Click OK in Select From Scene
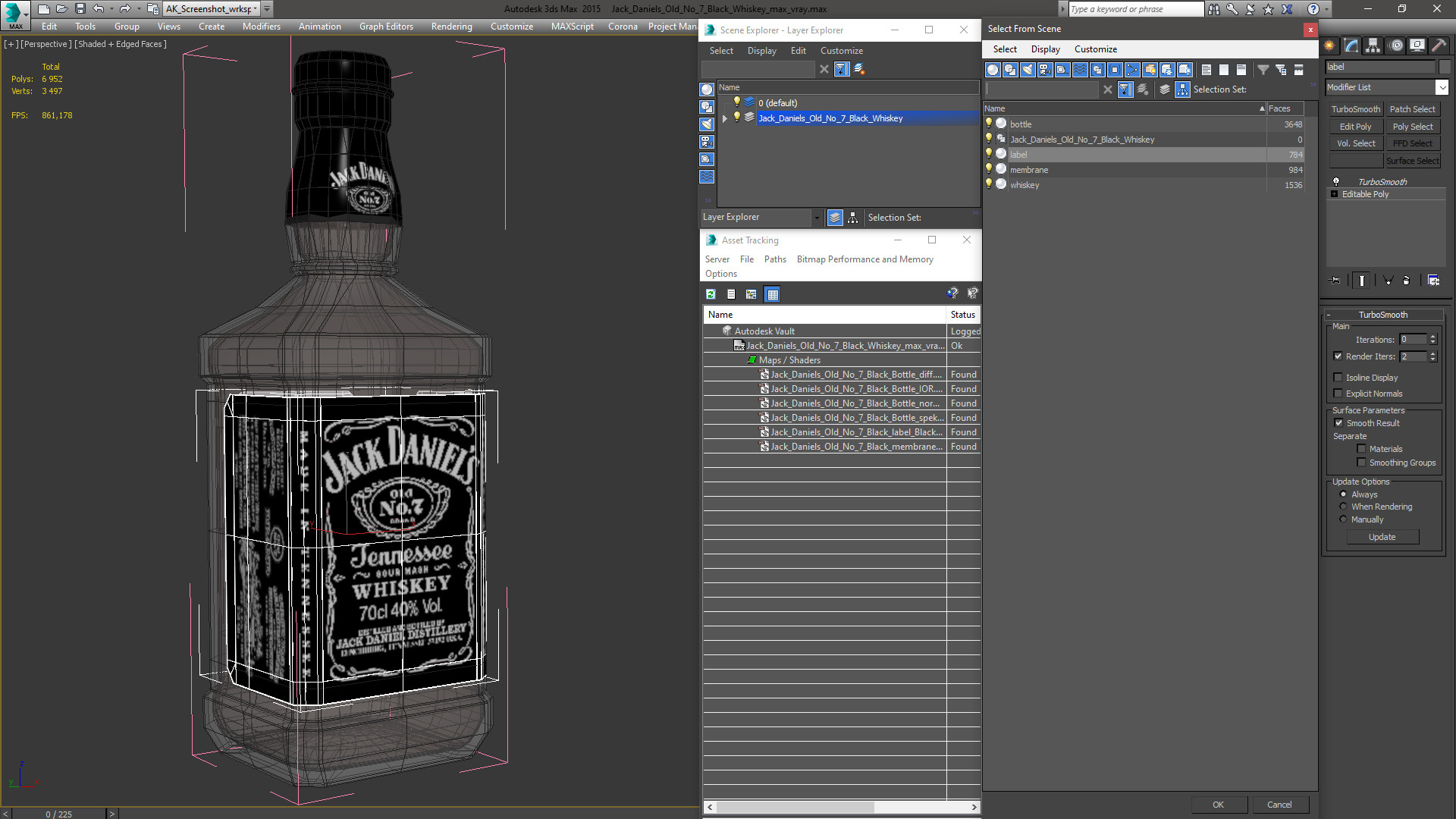Image resolution: width=1456 pixels, height=819 pixels. coord(1218,805)
